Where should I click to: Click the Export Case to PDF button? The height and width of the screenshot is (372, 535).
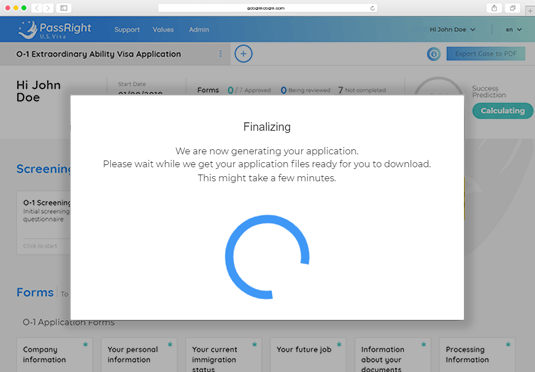tap(486, 54)
